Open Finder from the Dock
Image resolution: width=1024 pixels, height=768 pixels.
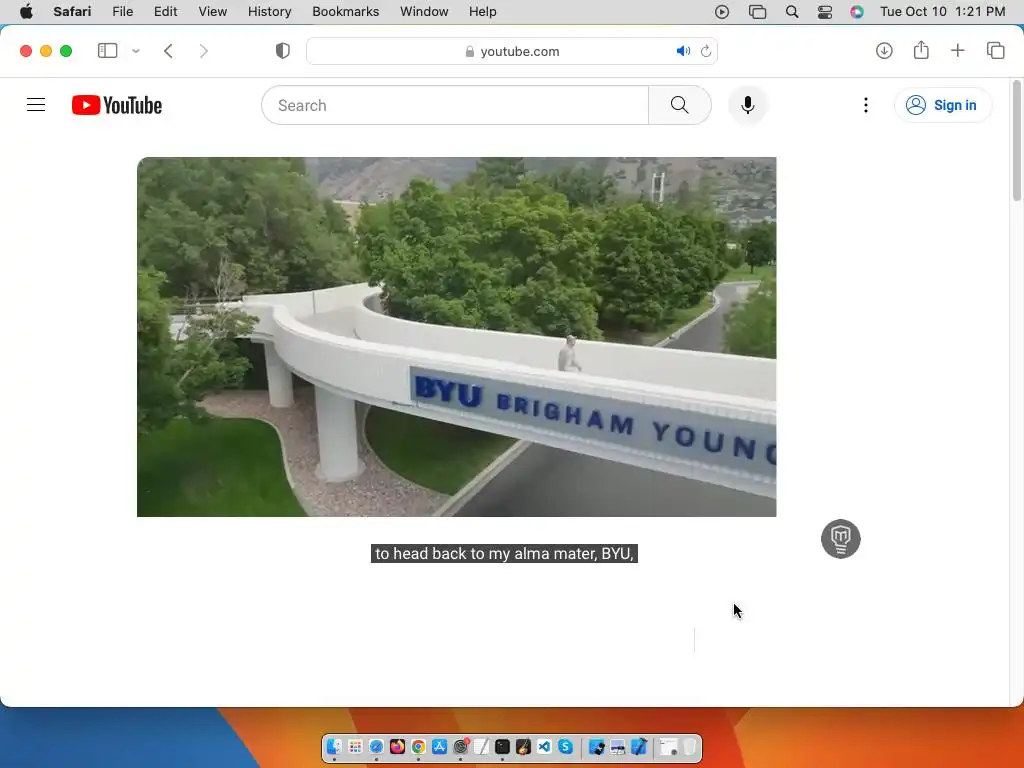click(x=334, y=746)
